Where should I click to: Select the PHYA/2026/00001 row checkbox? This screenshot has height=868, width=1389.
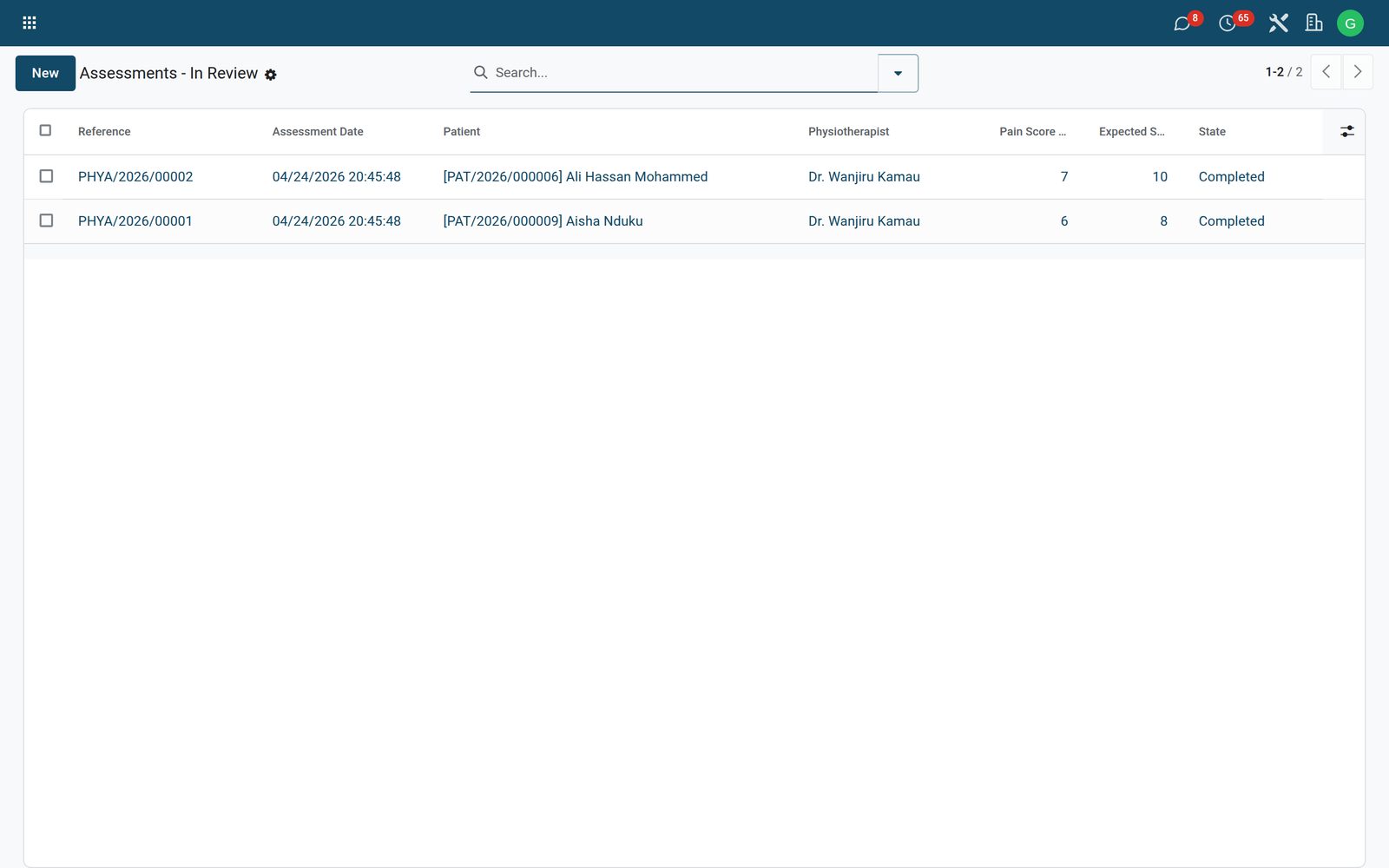click(46, 220)
